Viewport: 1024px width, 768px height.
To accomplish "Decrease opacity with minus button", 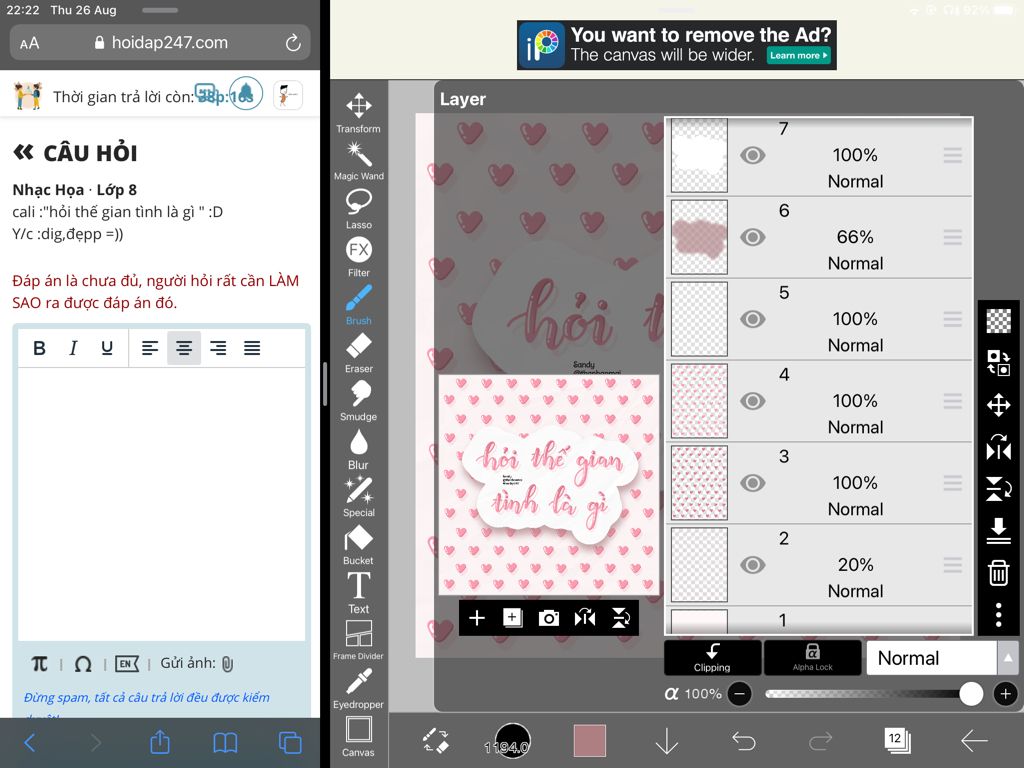I will click(739, 694).
